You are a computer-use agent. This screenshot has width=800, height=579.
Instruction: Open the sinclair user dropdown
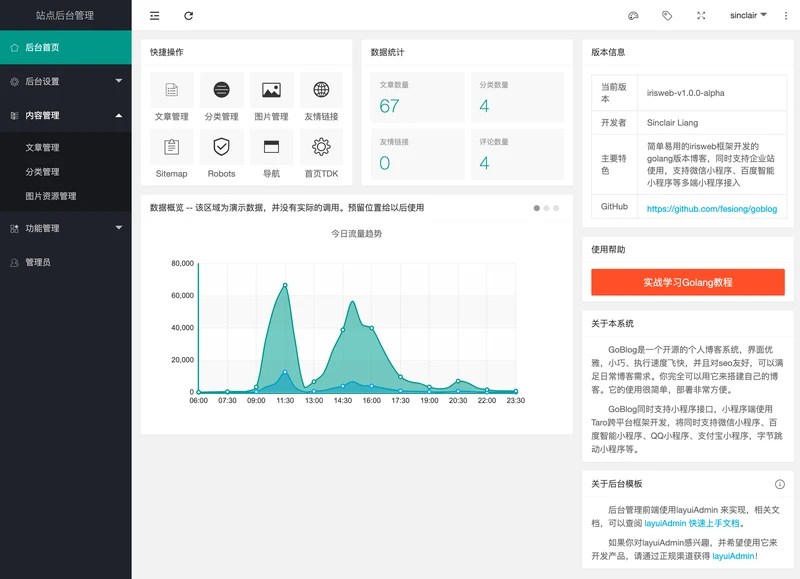tap(748, 16)
